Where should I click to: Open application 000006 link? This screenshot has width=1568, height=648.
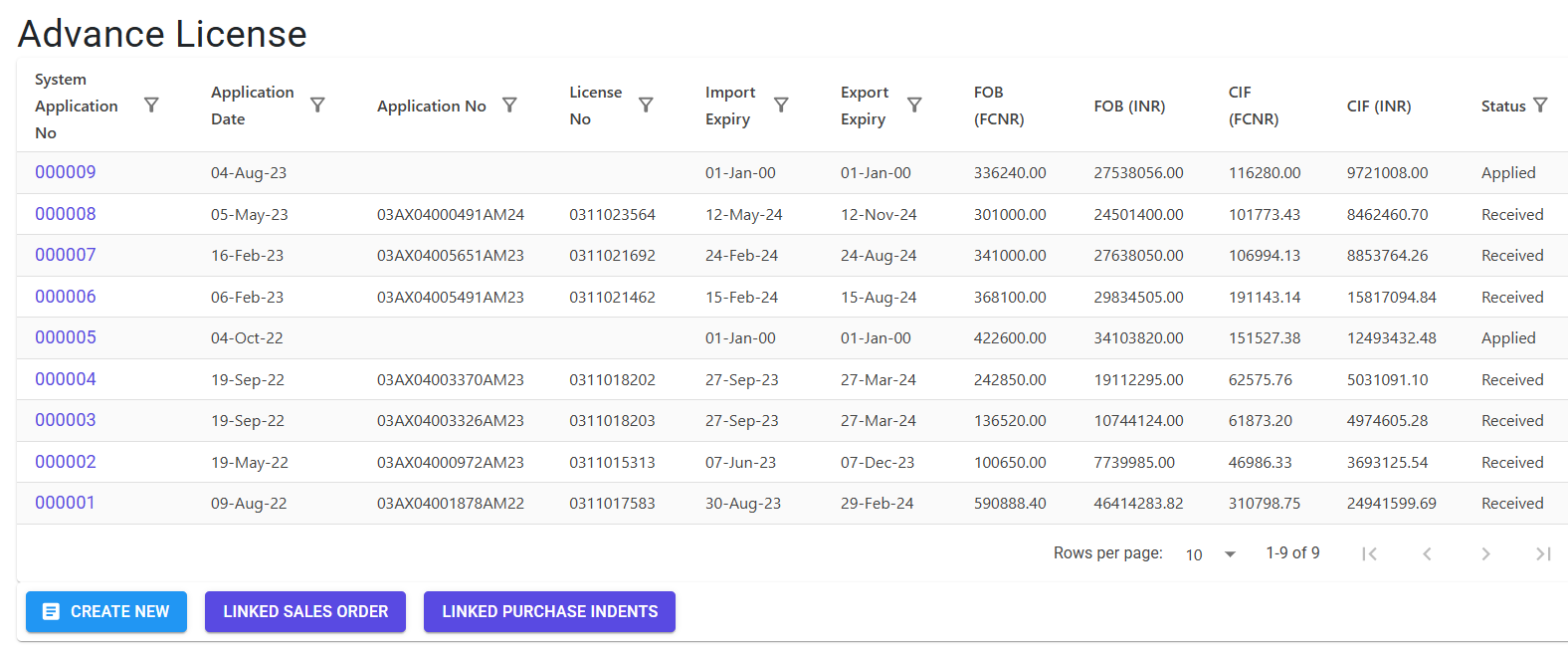click(x=66, y=297)
